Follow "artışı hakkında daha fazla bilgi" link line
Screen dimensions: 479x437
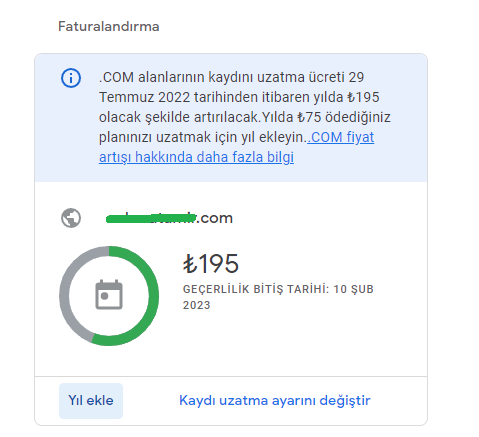[196, 157]
